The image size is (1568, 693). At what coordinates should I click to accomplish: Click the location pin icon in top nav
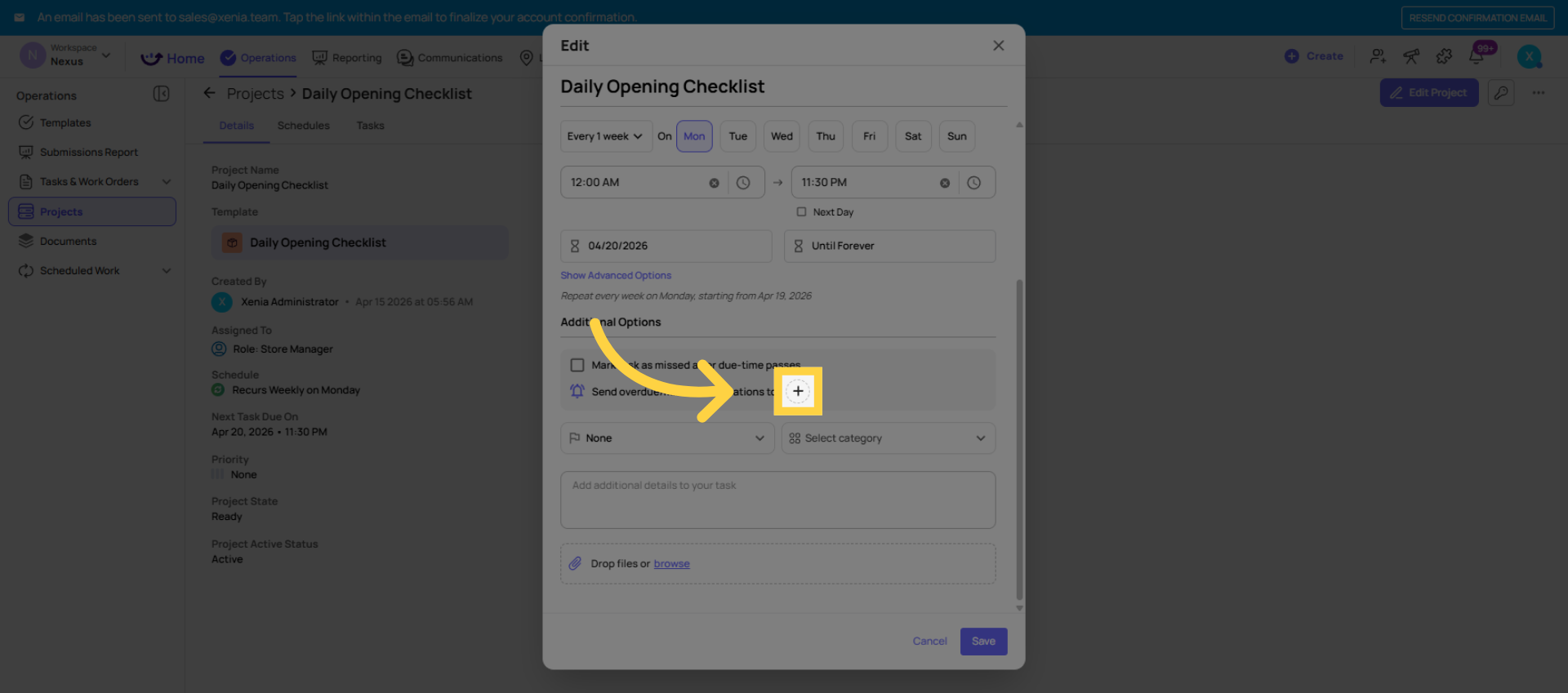tap(527, 58)
